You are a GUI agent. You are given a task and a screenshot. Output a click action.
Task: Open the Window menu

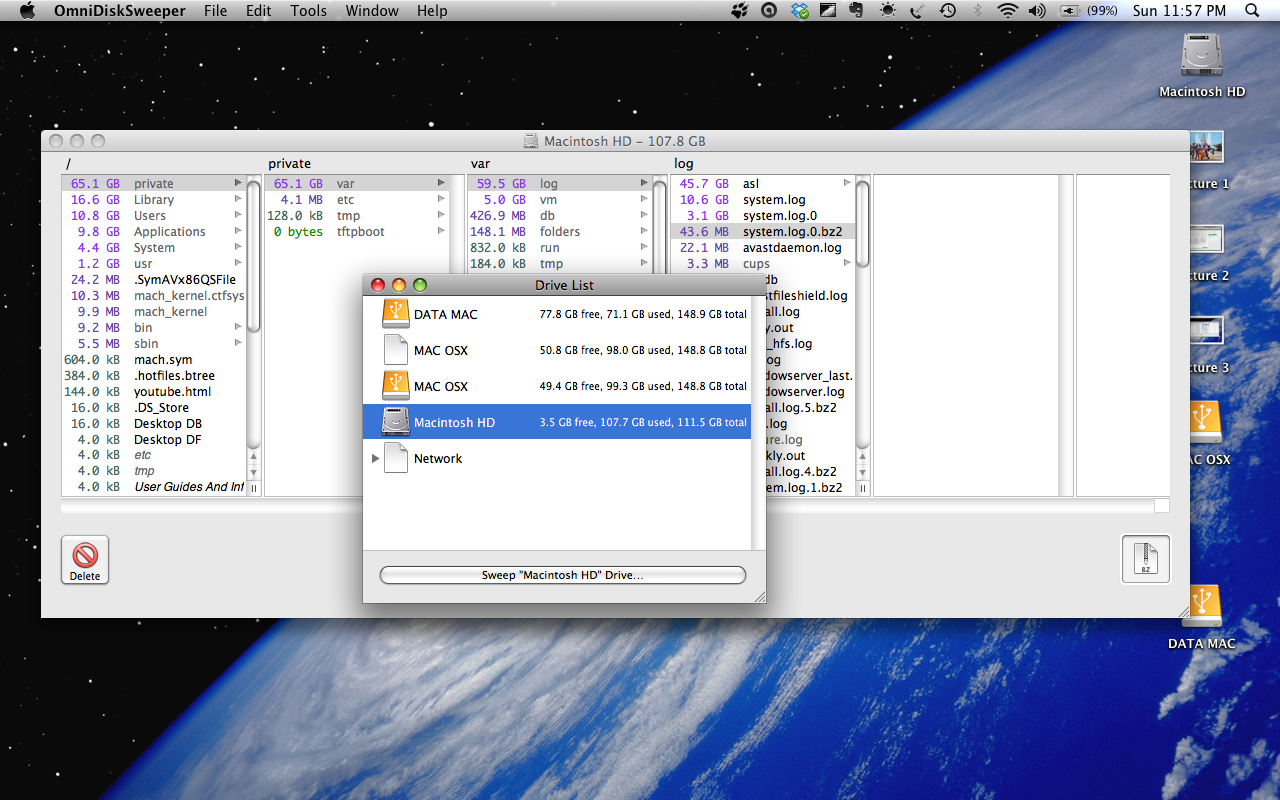pos(371,11)
